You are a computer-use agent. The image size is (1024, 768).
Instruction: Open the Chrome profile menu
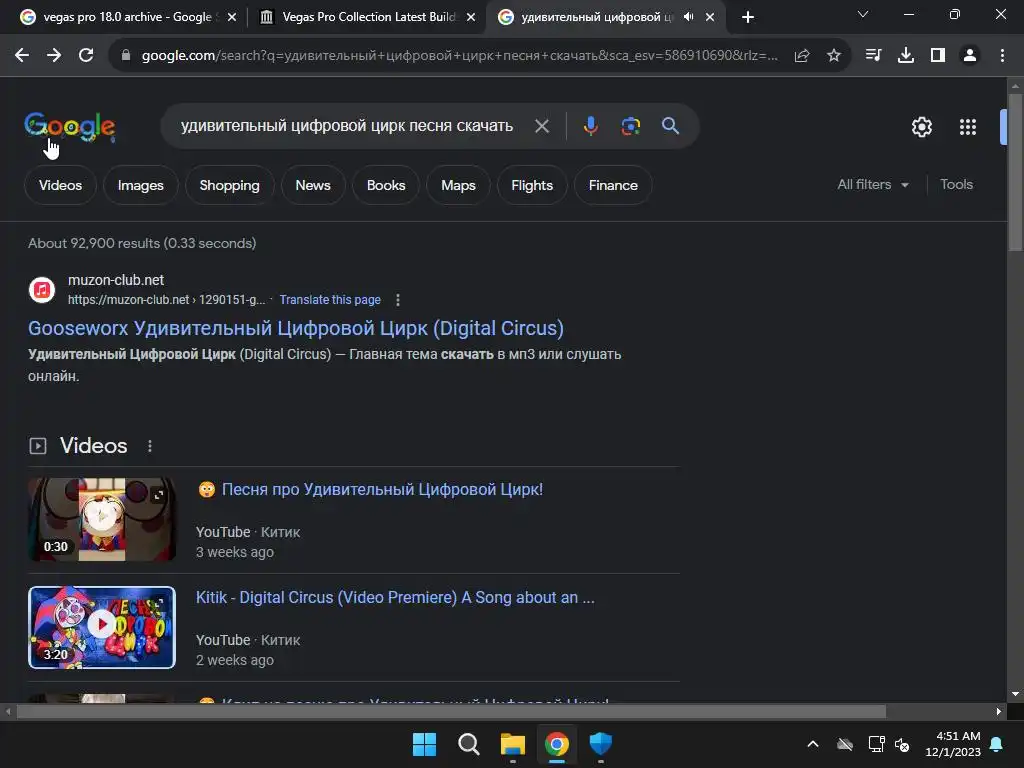(x=970, y=56)
